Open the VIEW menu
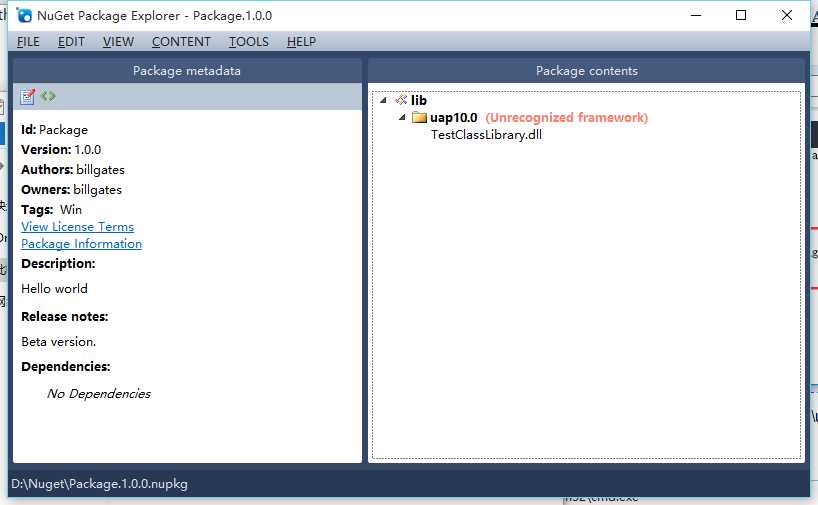 (118, 42)
